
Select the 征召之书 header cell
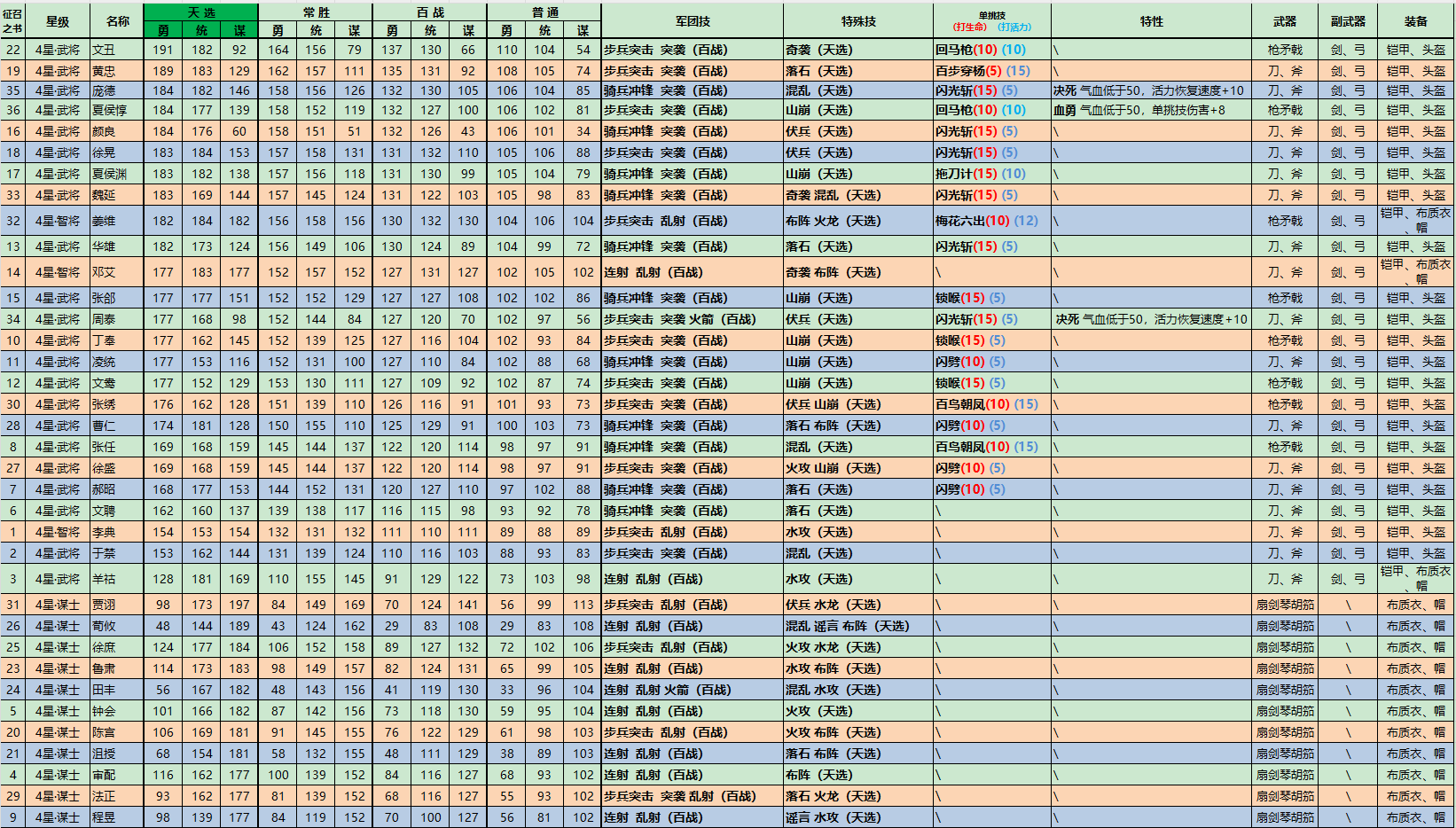click(12, 21)
